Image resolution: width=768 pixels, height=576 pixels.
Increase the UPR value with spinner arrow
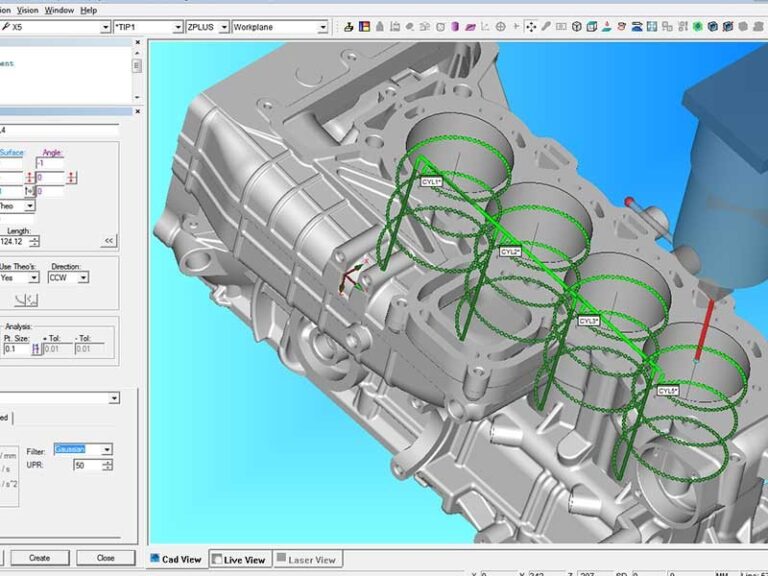(107, 462)
